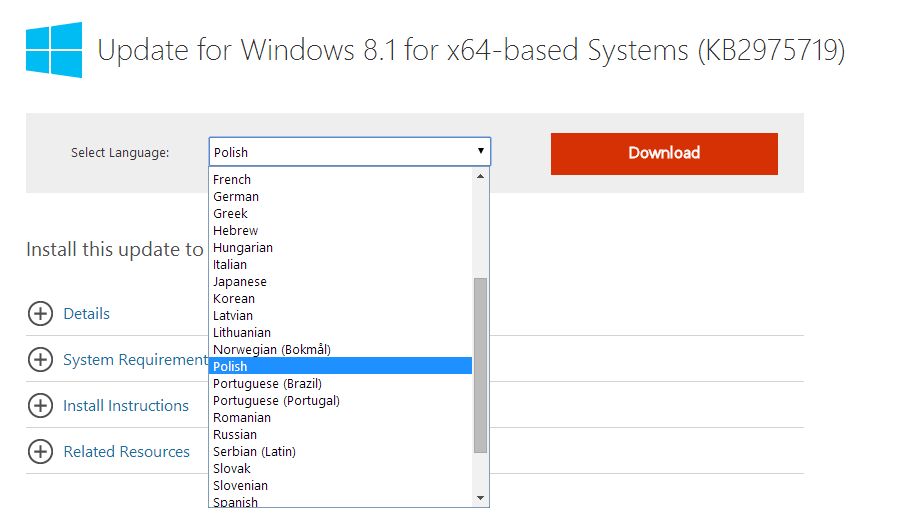Pick Serbian (Latin) language option

pos(254,452)
